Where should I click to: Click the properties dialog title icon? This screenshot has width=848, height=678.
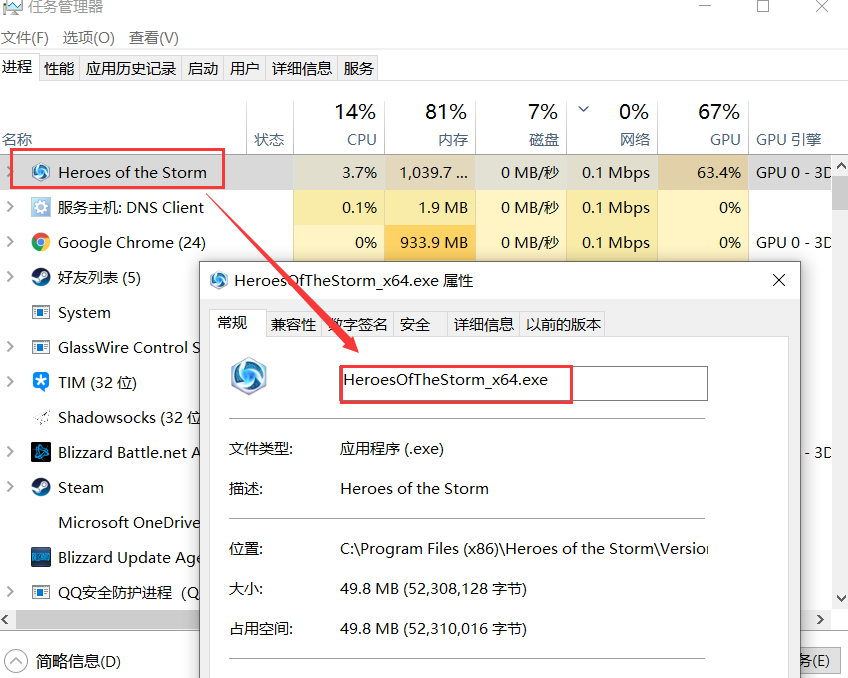219,280
